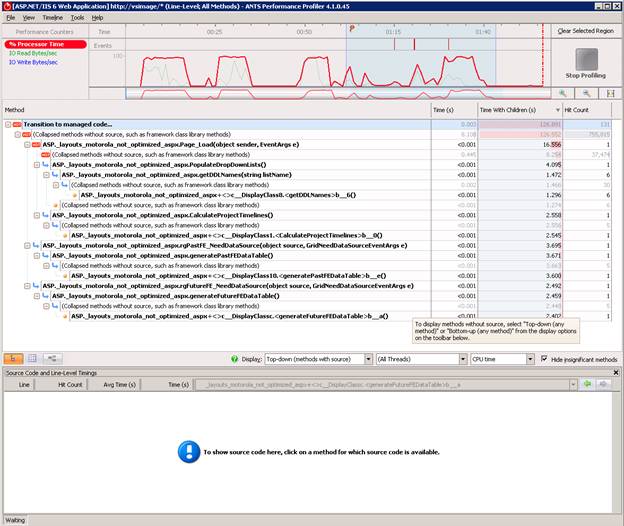Click the green back navigation arrow

pyautogui.click(x=587, y=384)
